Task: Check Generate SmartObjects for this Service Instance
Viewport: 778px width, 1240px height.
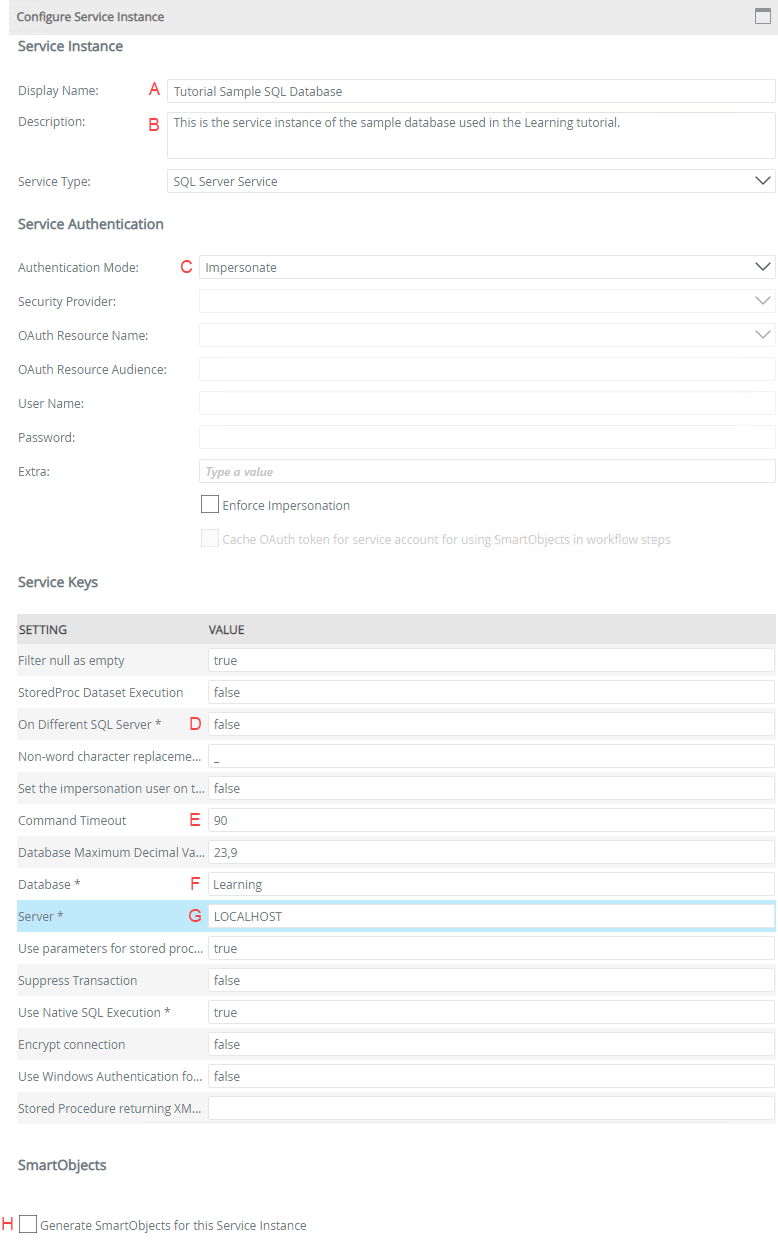Action: 28,1223
